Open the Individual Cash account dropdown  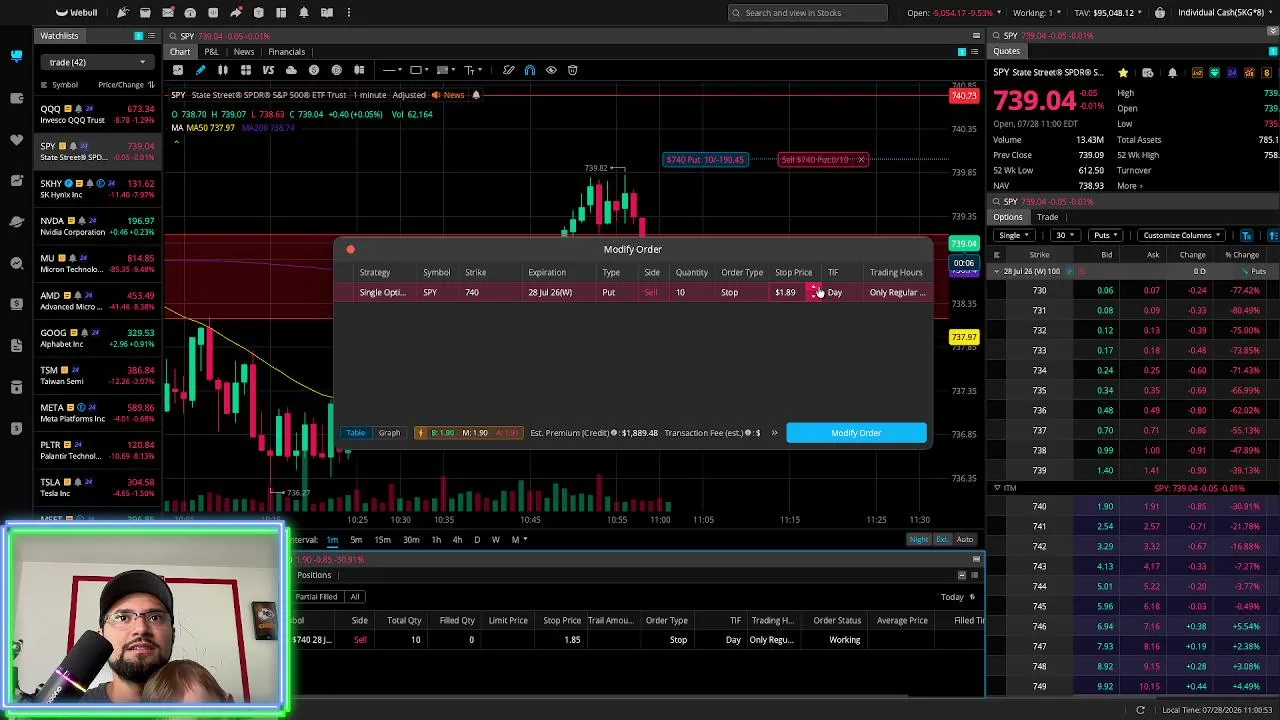(x=1224, y=13)
